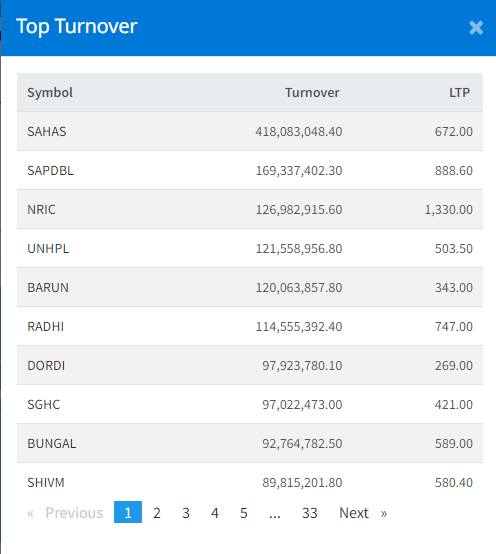Select the SAHAS symbol row
Viewport: 496px width, 554px height.
[250, 131]
